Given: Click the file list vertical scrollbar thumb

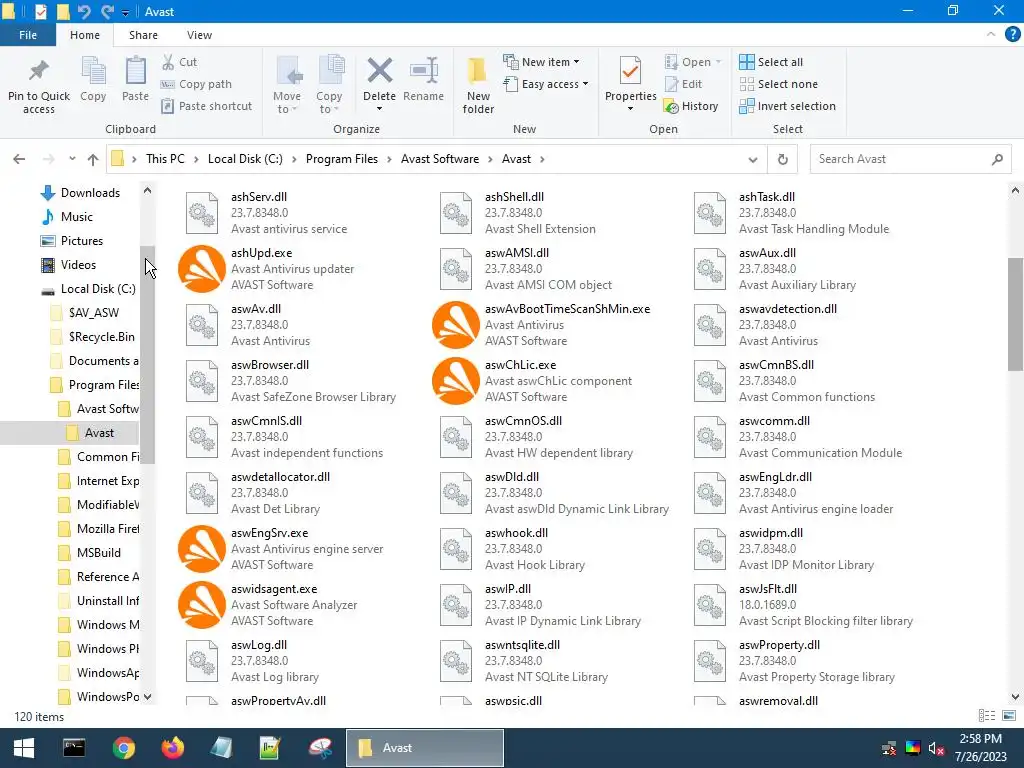Looking at the screenshot, I should 1015,314.
